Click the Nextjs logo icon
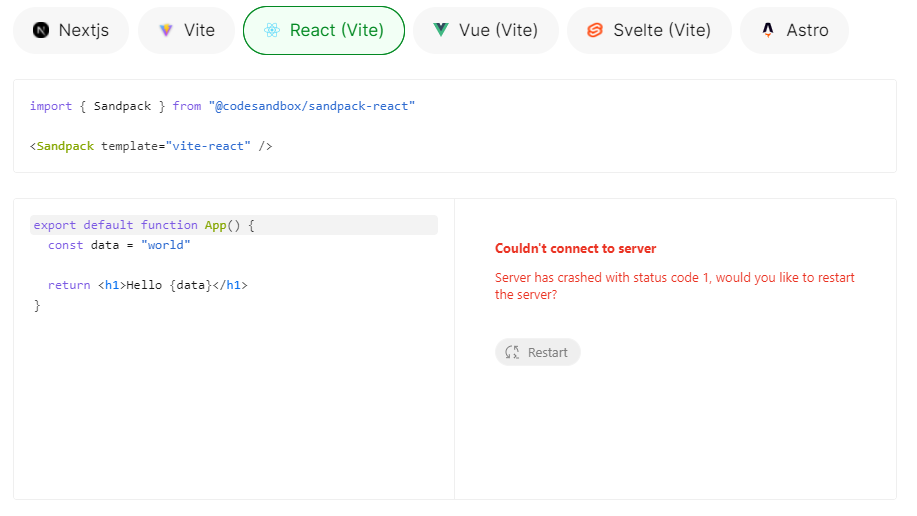917x516 pixels. pos(41,30)
